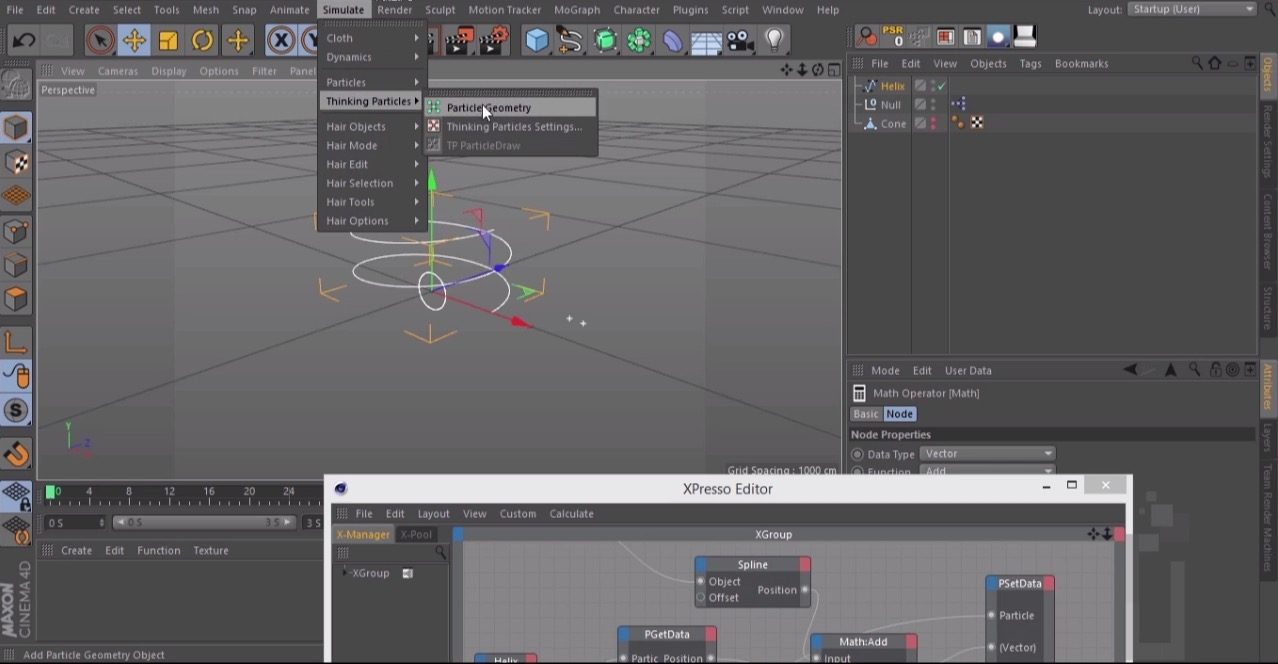Click the PSR reset icon
This screenshot has height=664, width=1278.
(892, 37)
